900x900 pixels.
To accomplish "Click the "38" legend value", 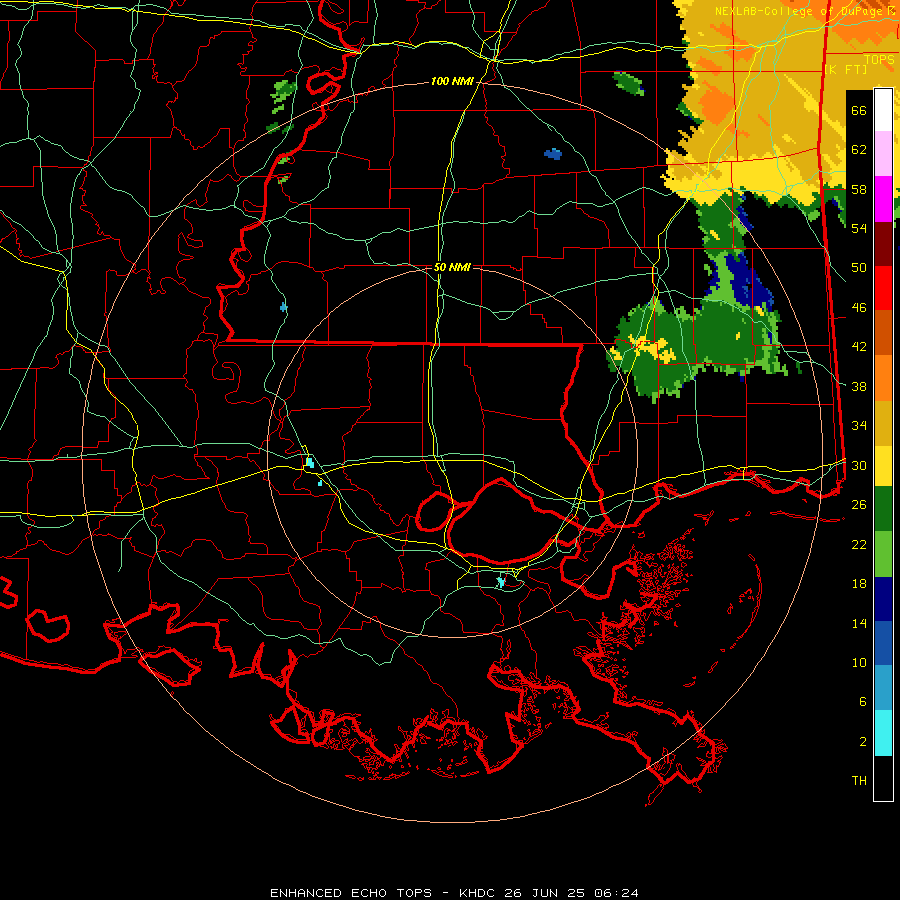I will click(859, 386).
